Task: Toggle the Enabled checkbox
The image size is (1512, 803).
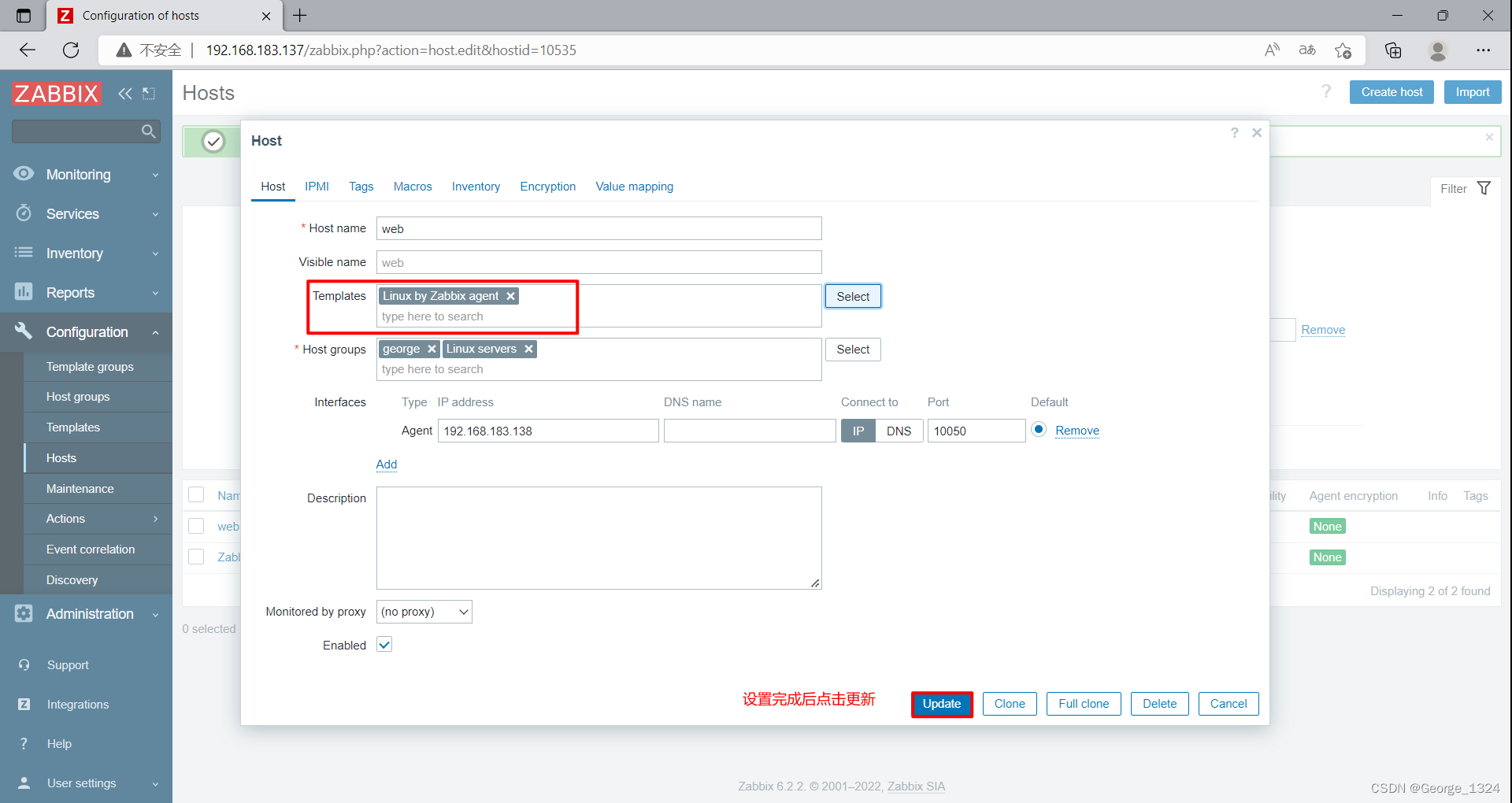Action: 384,645
